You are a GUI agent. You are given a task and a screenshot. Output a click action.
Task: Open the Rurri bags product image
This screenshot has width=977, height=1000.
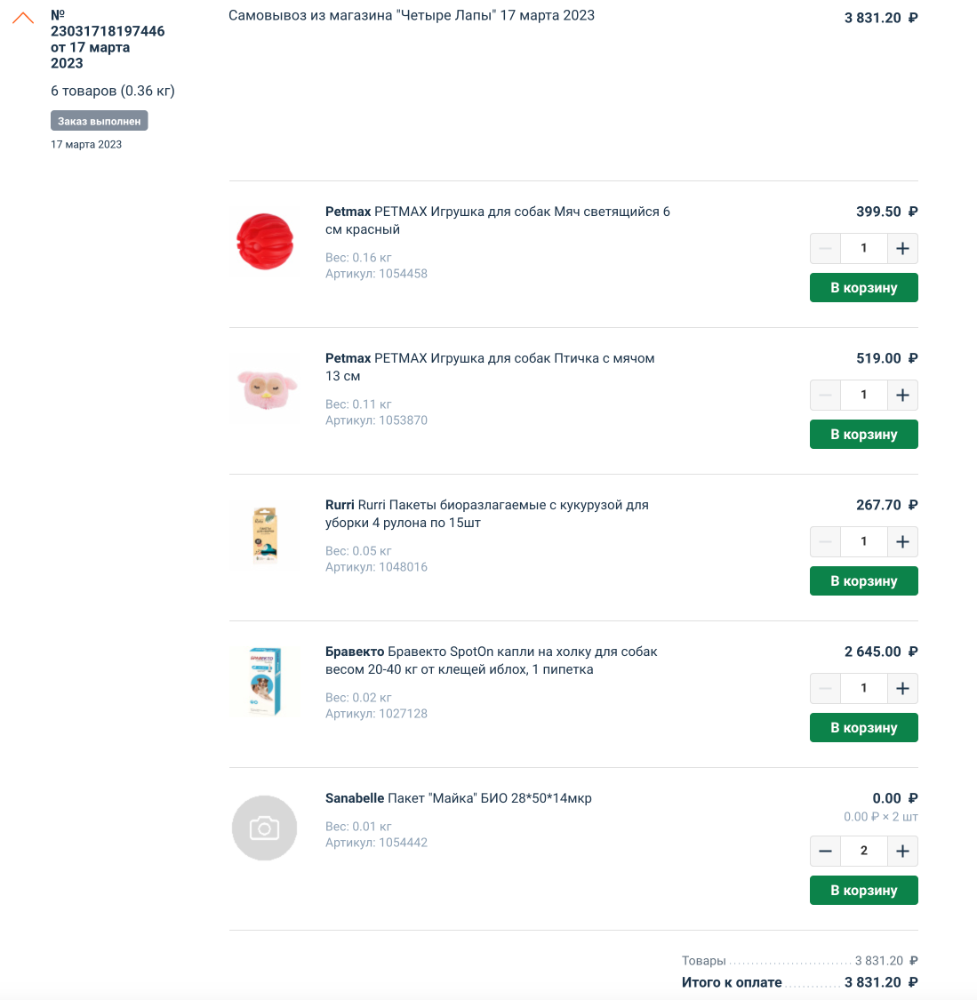click(x=264, y=534)
